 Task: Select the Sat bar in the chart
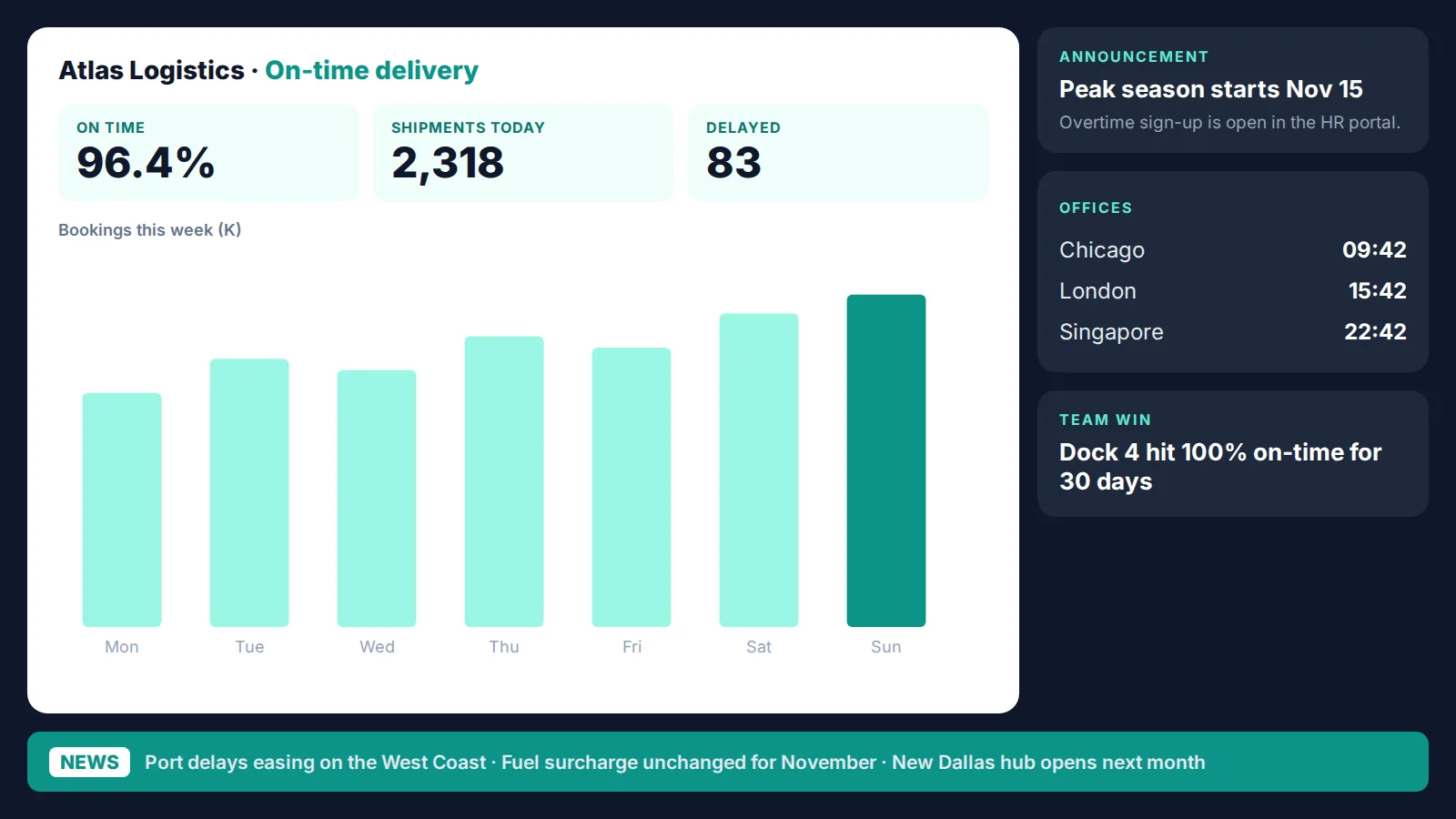pos(759,470)
